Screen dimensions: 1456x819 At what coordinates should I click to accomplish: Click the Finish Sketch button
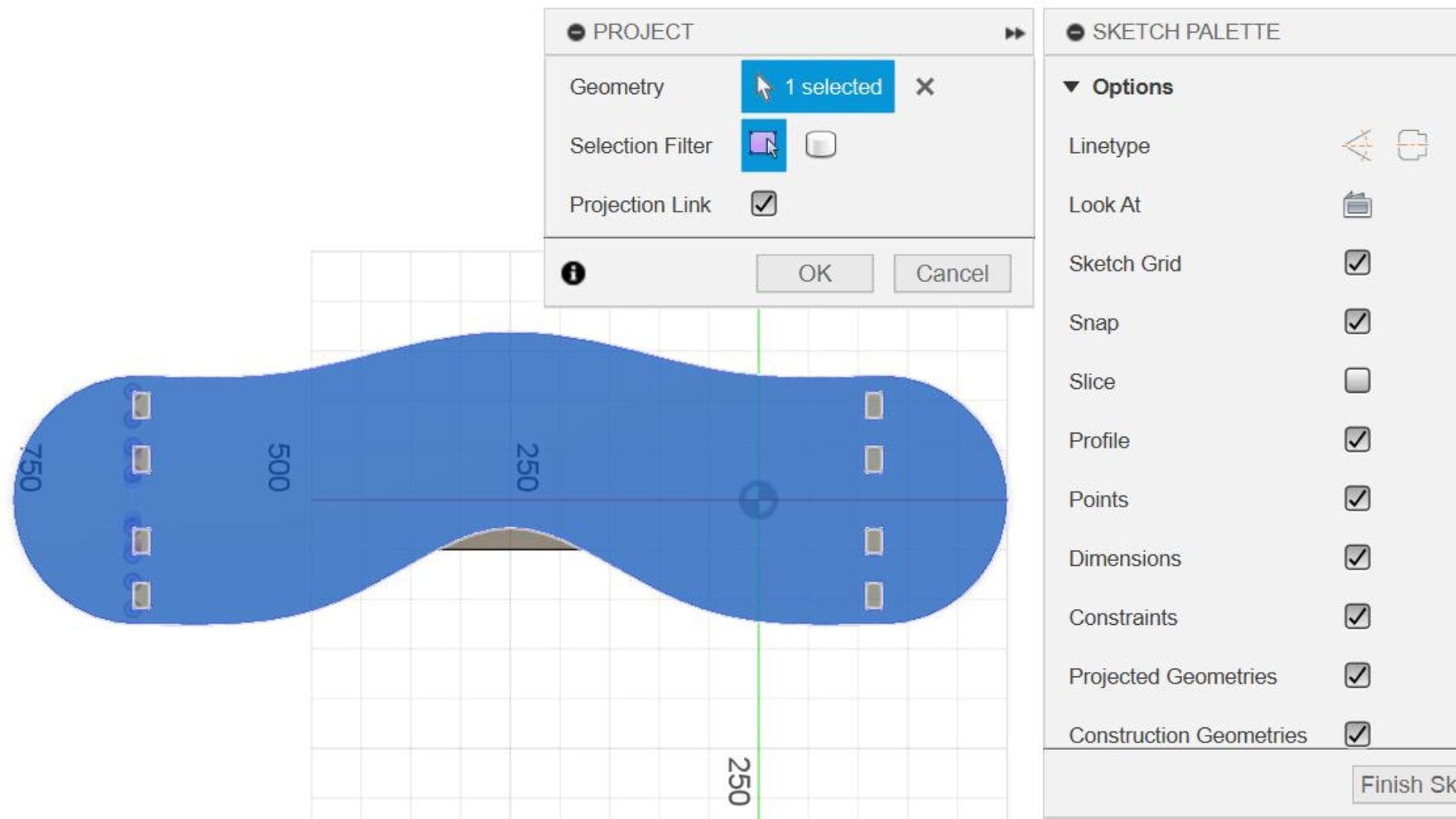[x=1404, y=784]
